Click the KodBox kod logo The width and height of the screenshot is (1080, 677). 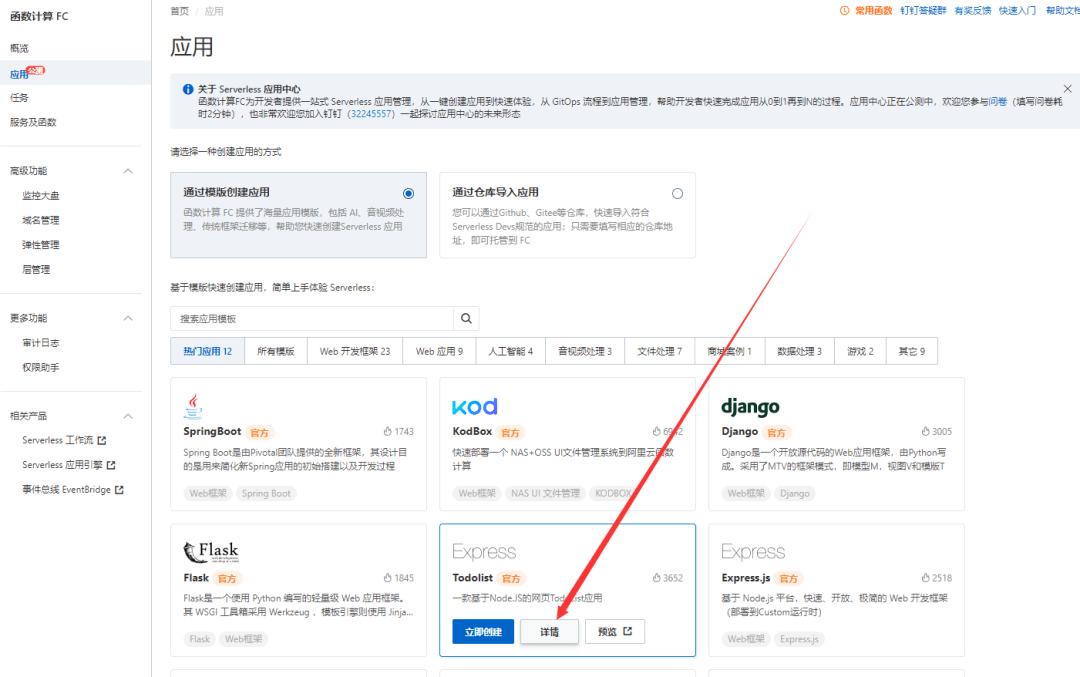[x=475, y=406]
